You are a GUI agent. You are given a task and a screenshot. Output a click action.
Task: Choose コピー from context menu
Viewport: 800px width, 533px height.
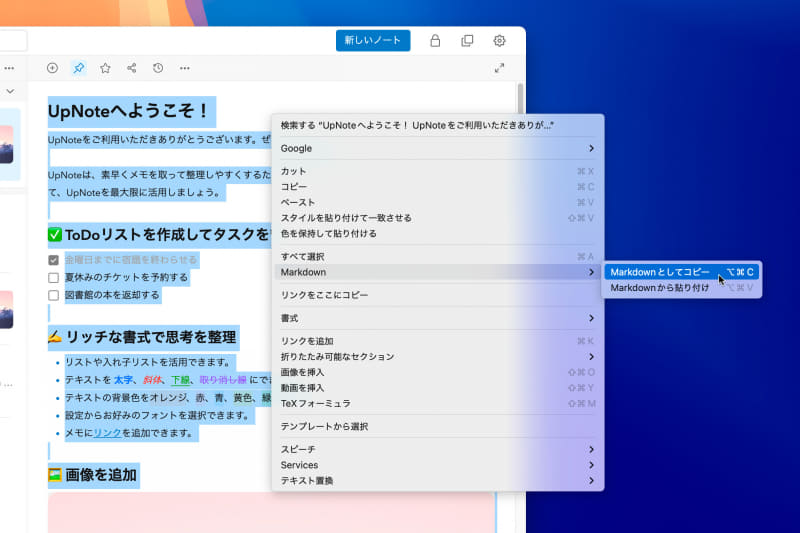[x=438, y=187]
